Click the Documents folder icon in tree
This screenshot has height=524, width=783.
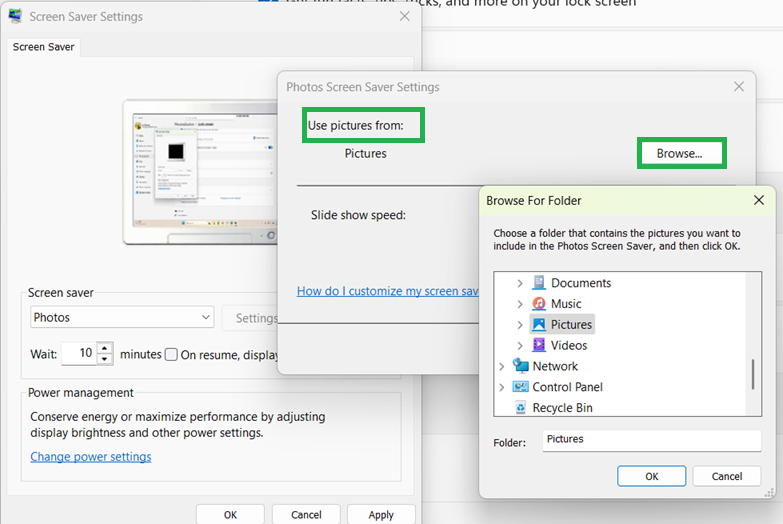tap(539, 283)
